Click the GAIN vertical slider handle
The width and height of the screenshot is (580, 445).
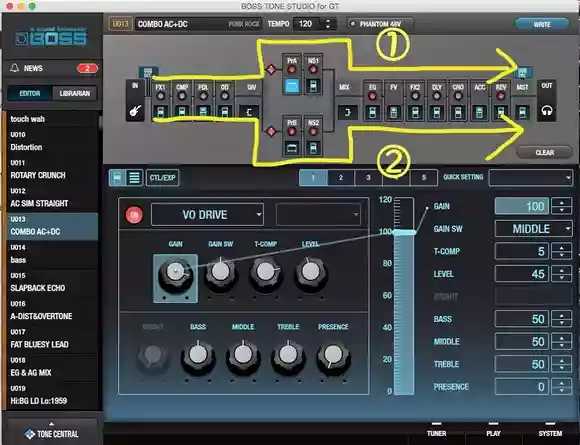click(404, 232)
